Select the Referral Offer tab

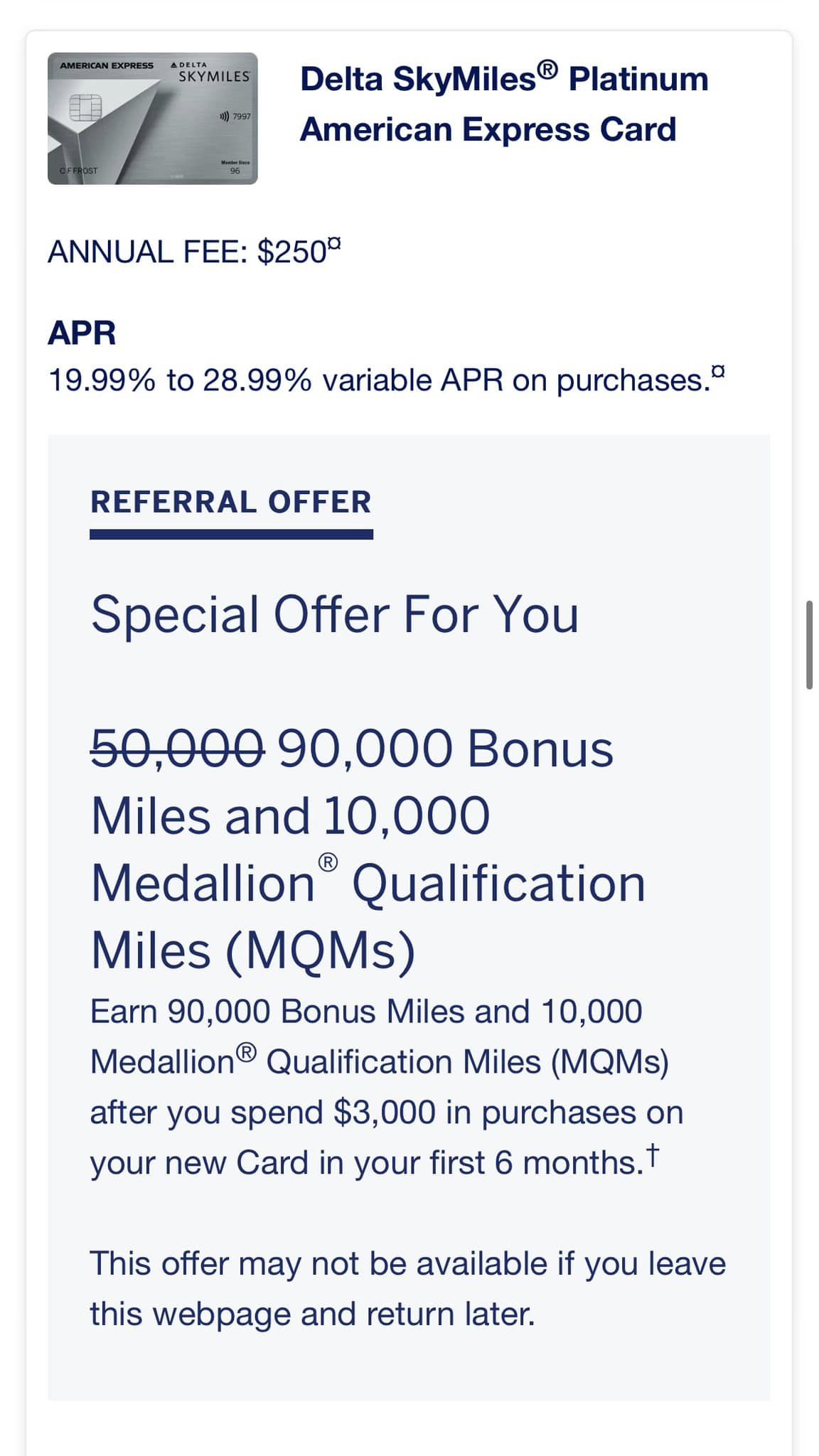click(231, 503)
